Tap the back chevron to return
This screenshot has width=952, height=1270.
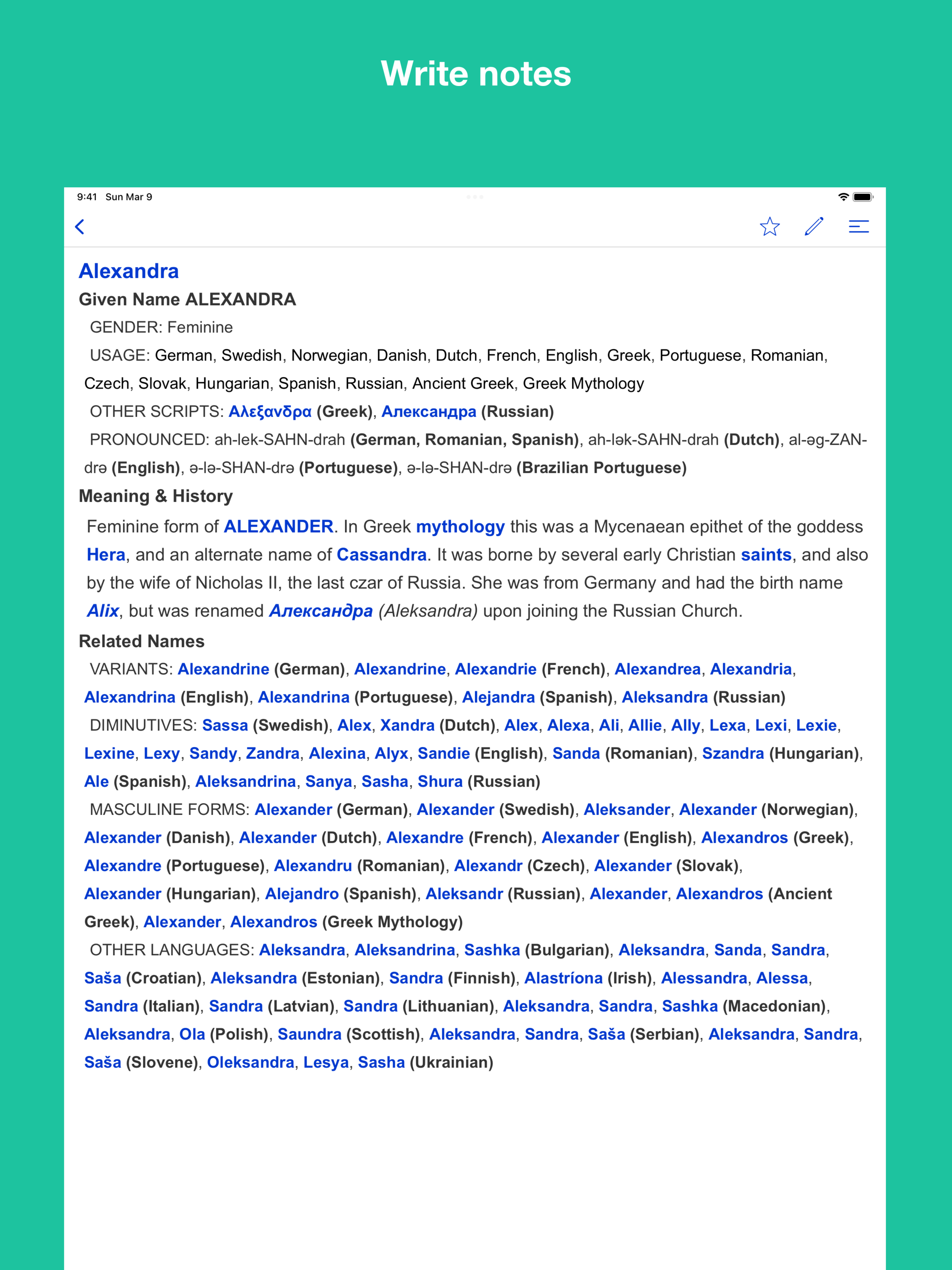[80, 227]
